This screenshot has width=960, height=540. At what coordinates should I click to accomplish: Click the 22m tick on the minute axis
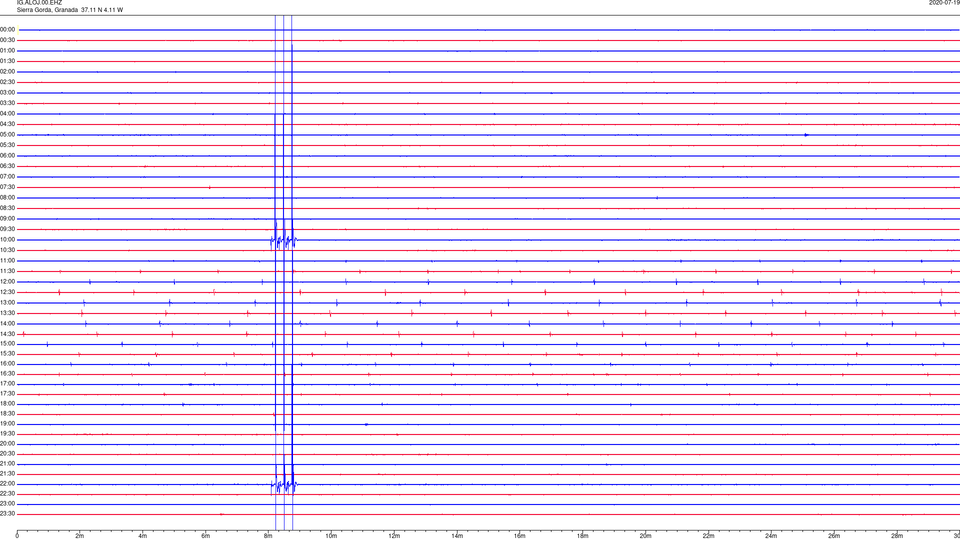708,536
